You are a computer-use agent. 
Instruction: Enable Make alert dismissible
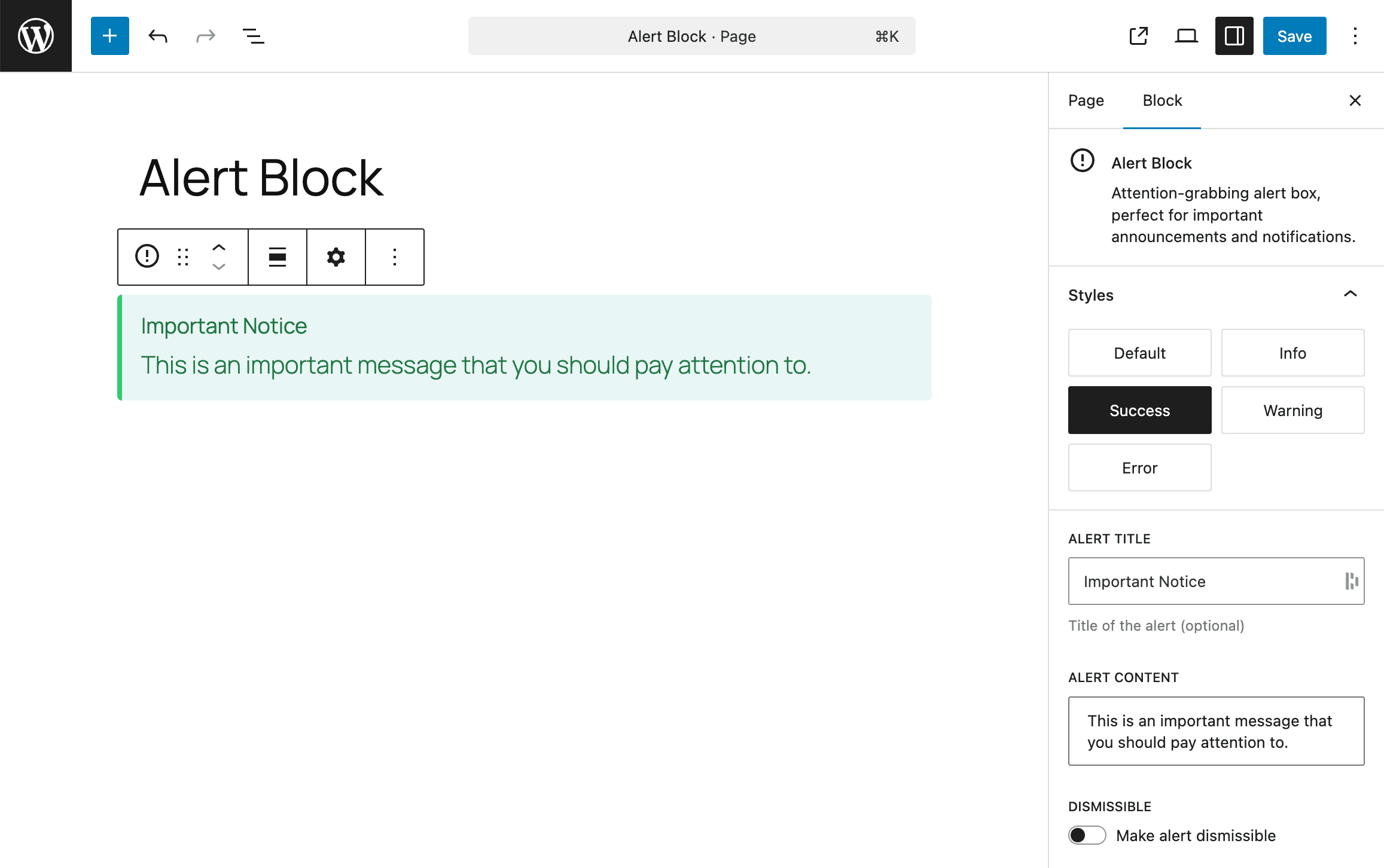point(1086,835)
